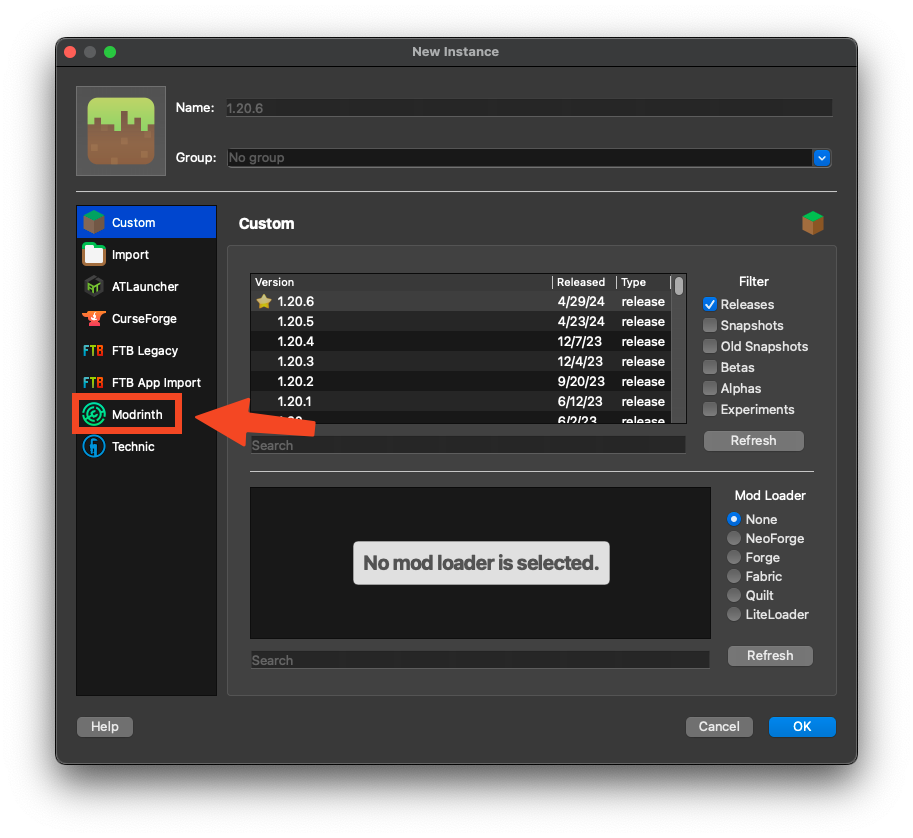
Task: Expand the Group dropdown arrow
Action: click(x=822, y=158)
